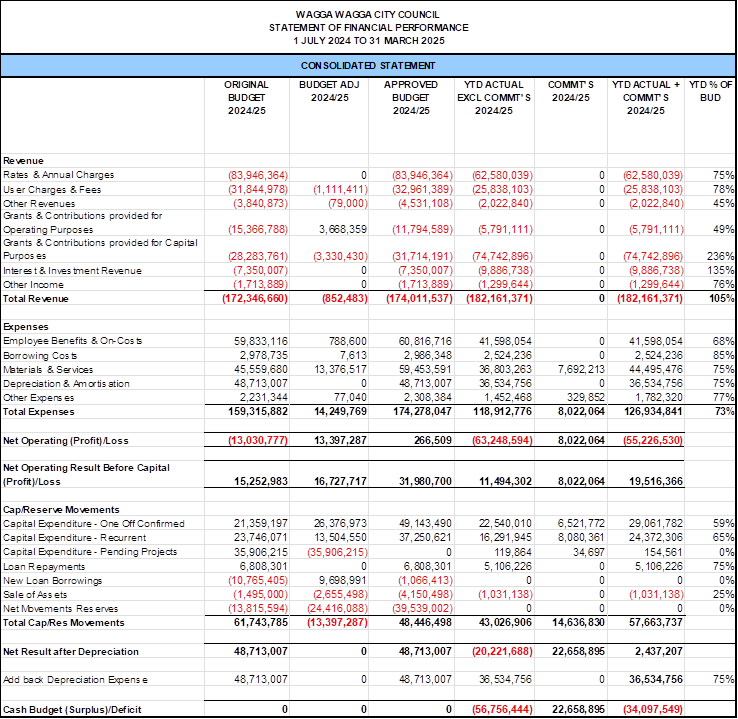Click Total Expenses original budget 159,315,882
Screen dimensions: 738x719
point(258,412)
